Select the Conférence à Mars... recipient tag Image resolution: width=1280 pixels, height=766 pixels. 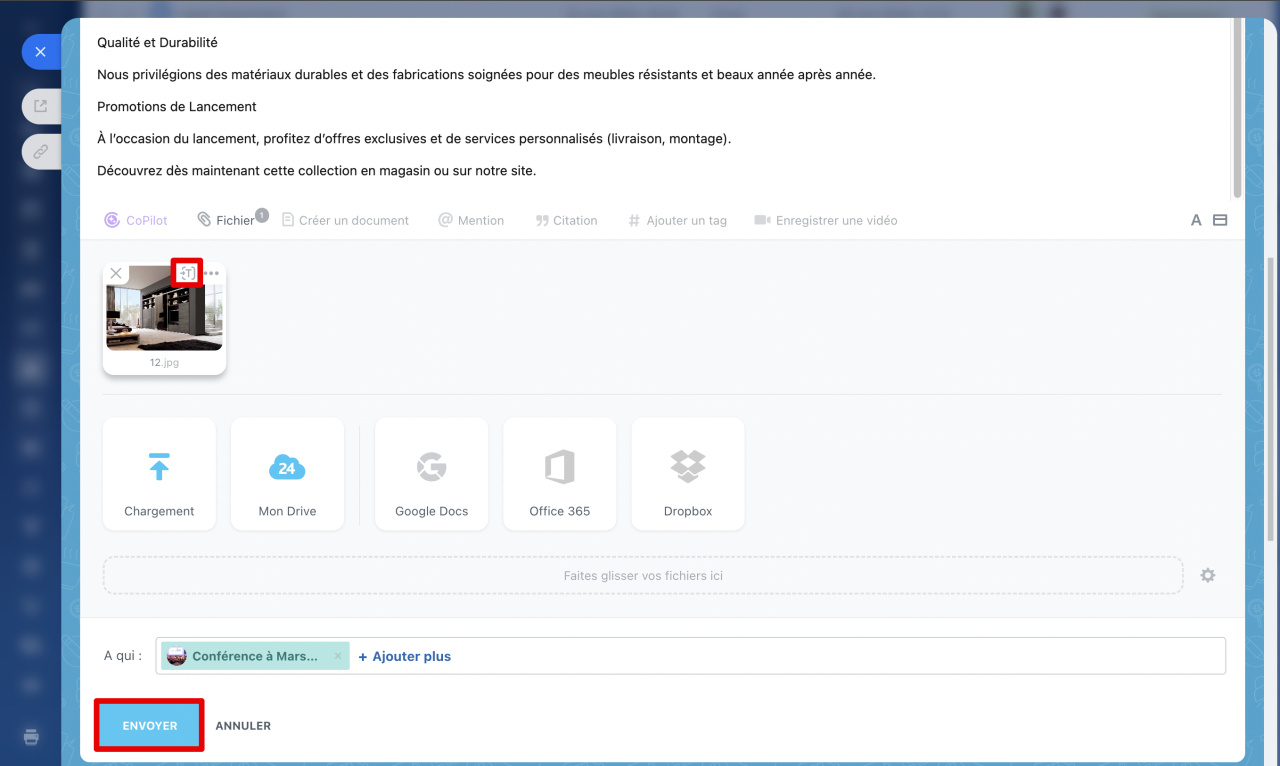pyautogui.click(x=255, y=656)
